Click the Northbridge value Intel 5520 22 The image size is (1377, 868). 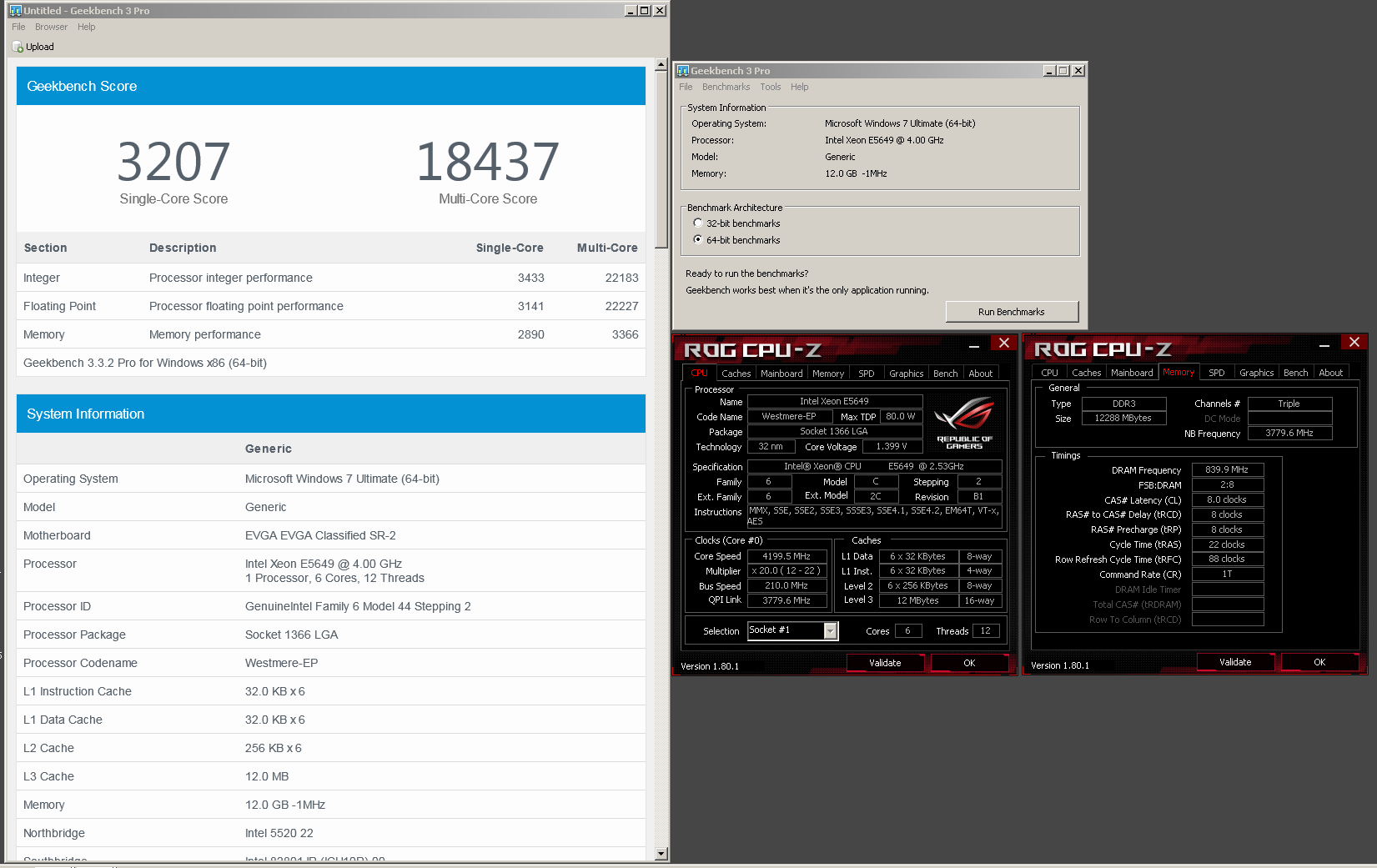tap(279, 833)
